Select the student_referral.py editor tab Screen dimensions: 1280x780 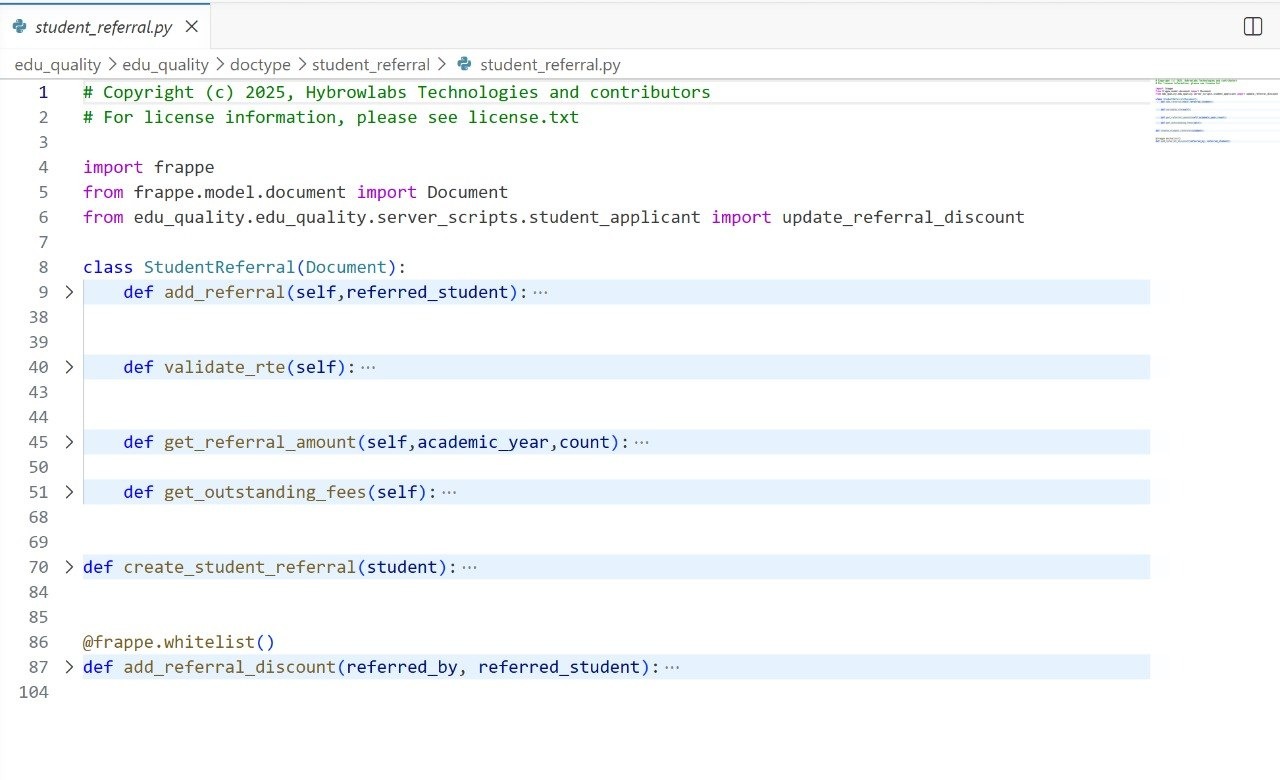[103, 26]
